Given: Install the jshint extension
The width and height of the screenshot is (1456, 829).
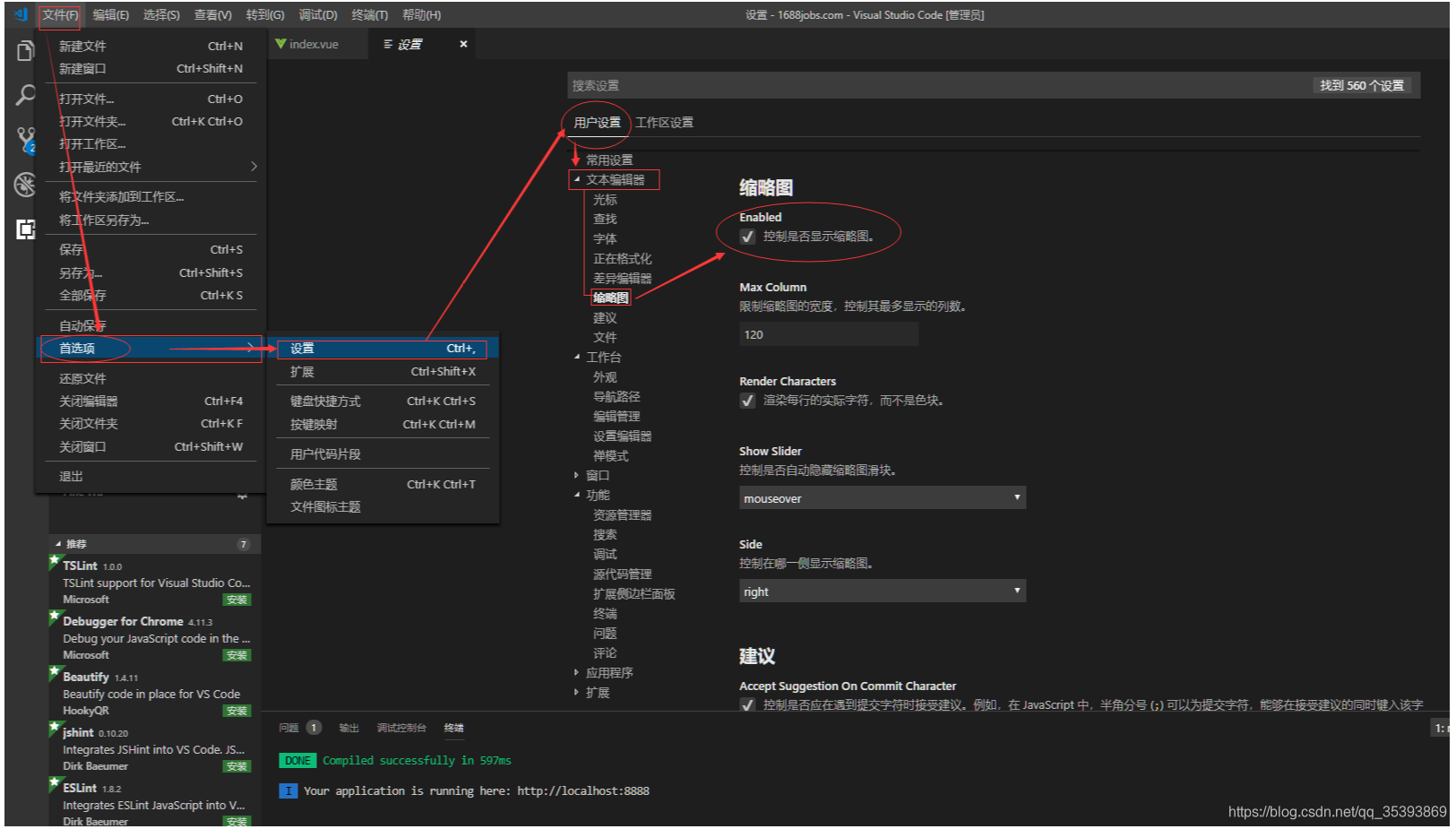Looking at the screenshot, I should tap(237, 766).
